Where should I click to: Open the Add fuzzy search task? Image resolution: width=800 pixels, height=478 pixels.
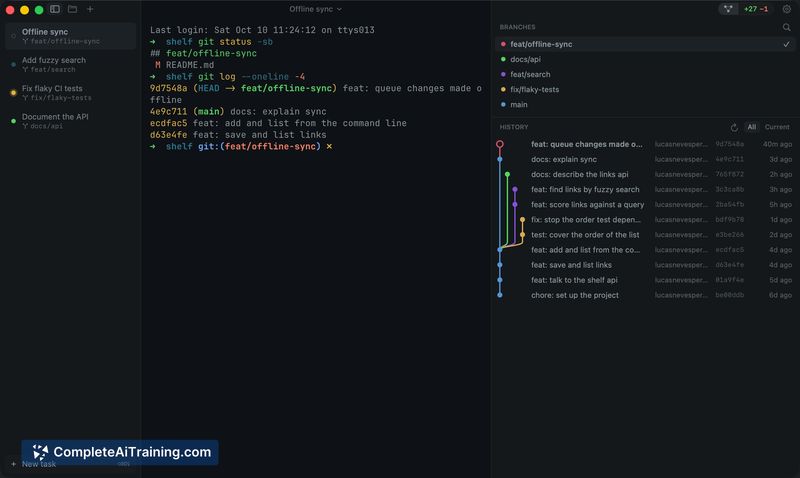pos(71,64)
